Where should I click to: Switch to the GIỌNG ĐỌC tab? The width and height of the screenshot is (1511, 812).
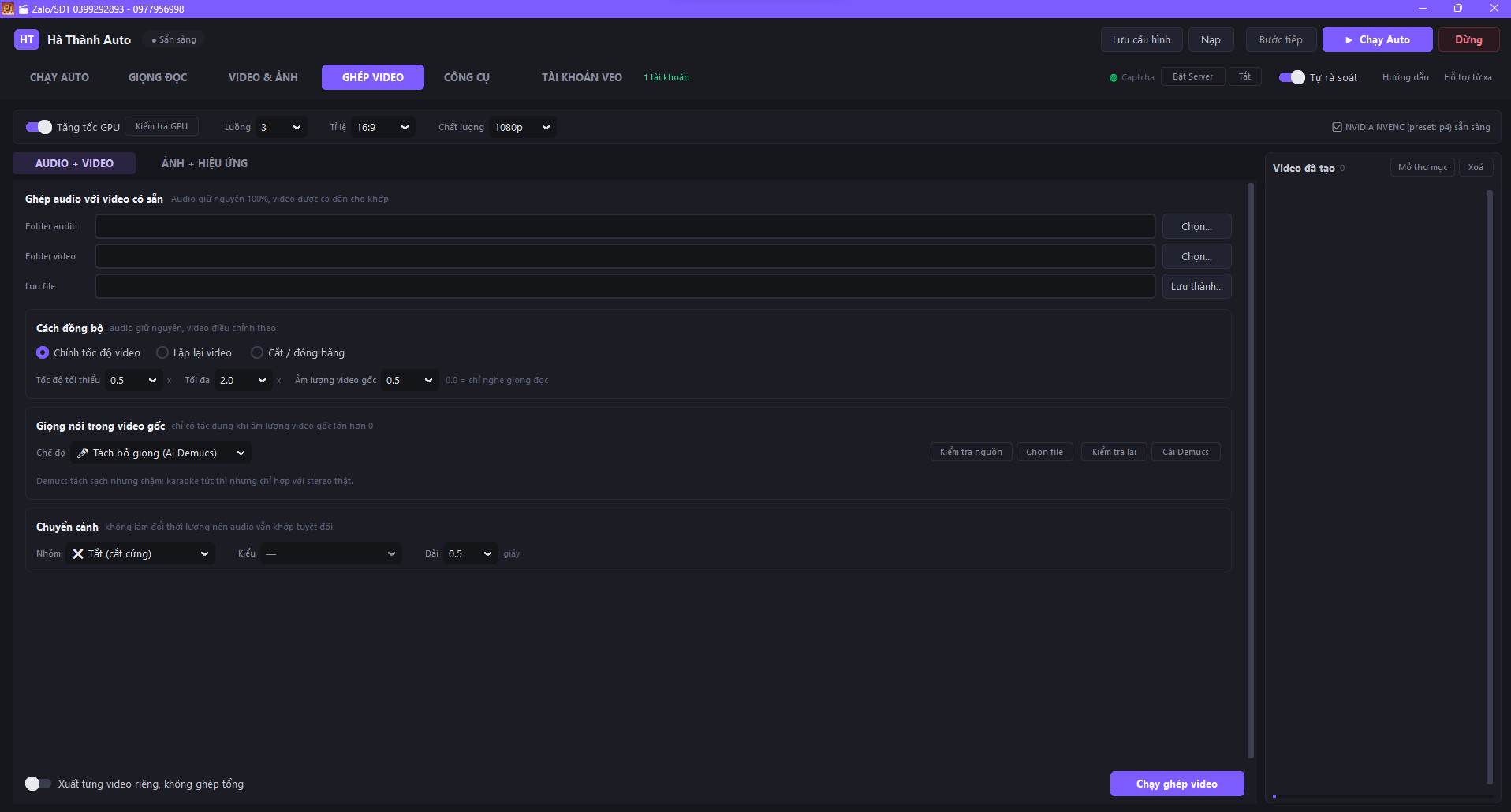tap(158, 77)
